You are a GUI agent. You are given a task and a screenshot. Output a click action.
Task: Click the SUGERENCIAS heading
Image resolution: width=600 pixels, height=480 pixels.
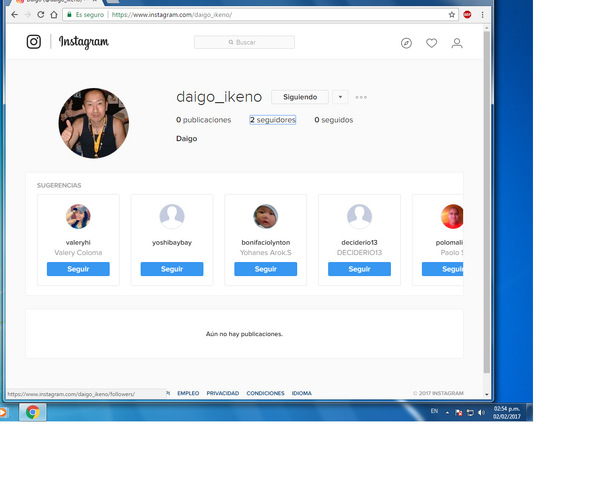[59, 185]
